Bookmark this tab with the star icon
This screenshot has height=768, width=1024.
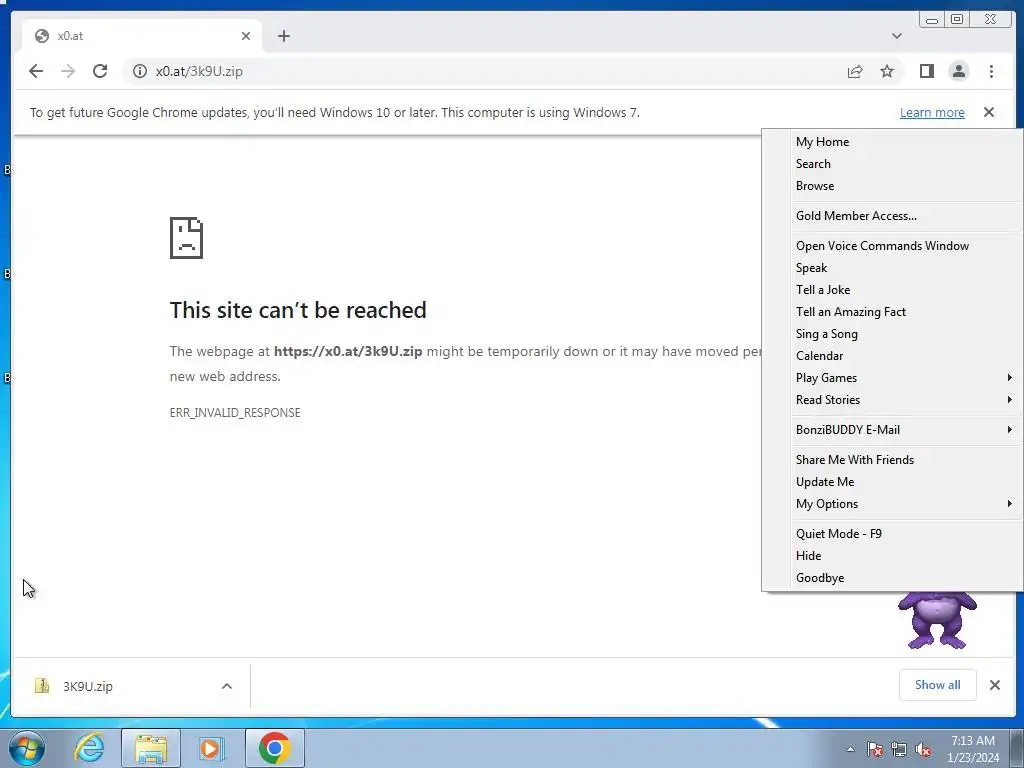point(887,71)
